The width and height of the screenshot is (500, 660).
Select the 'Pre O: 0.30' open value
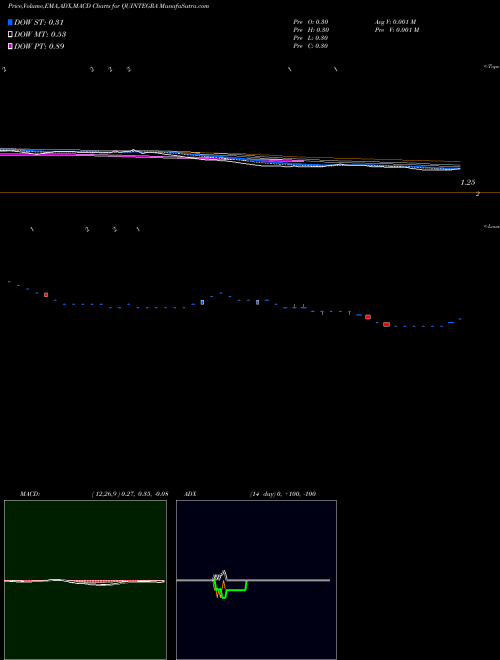[311, 22]
